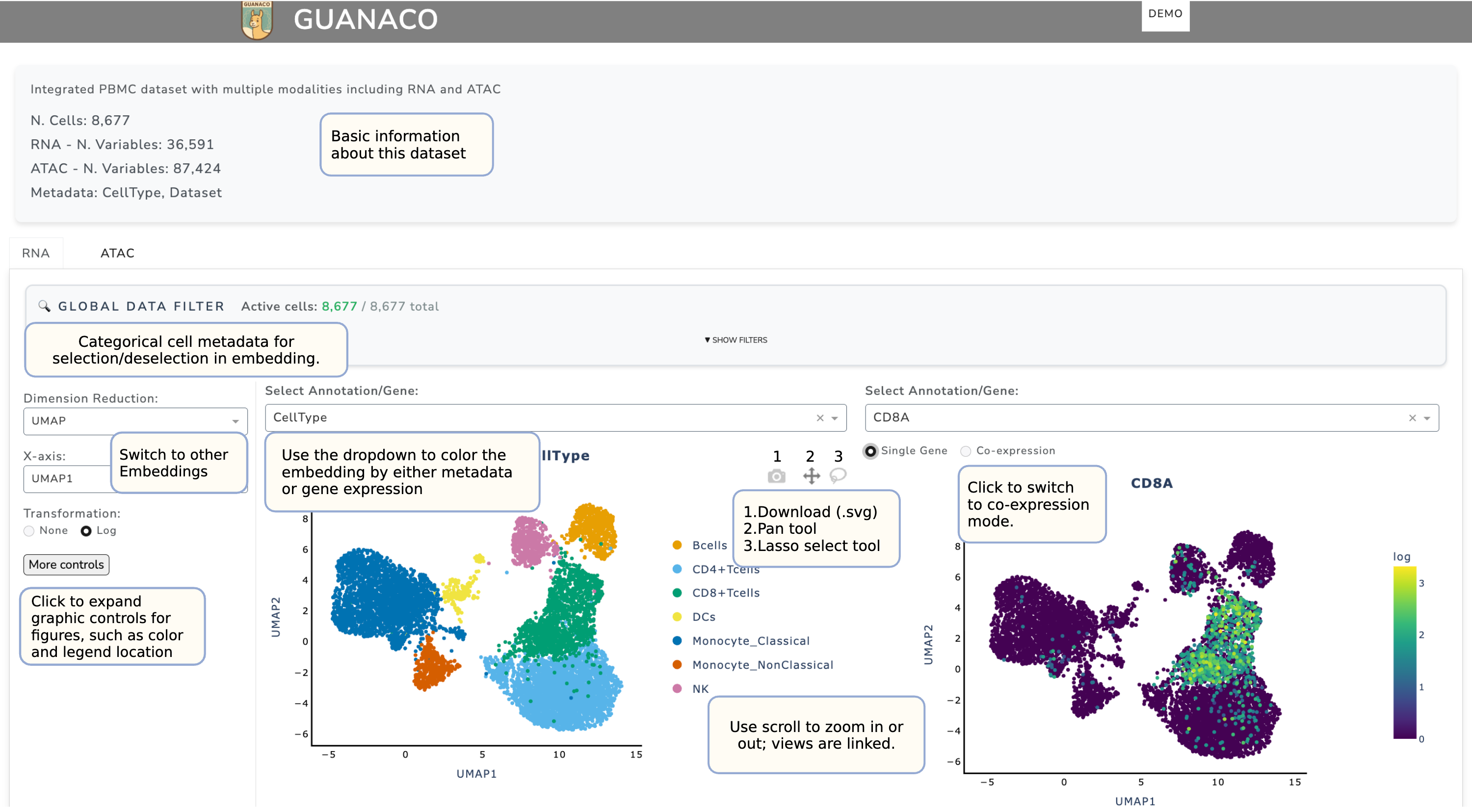The image size is (1472, 812).
Task: Clear the CellType annotation selection
Action: 820,419
